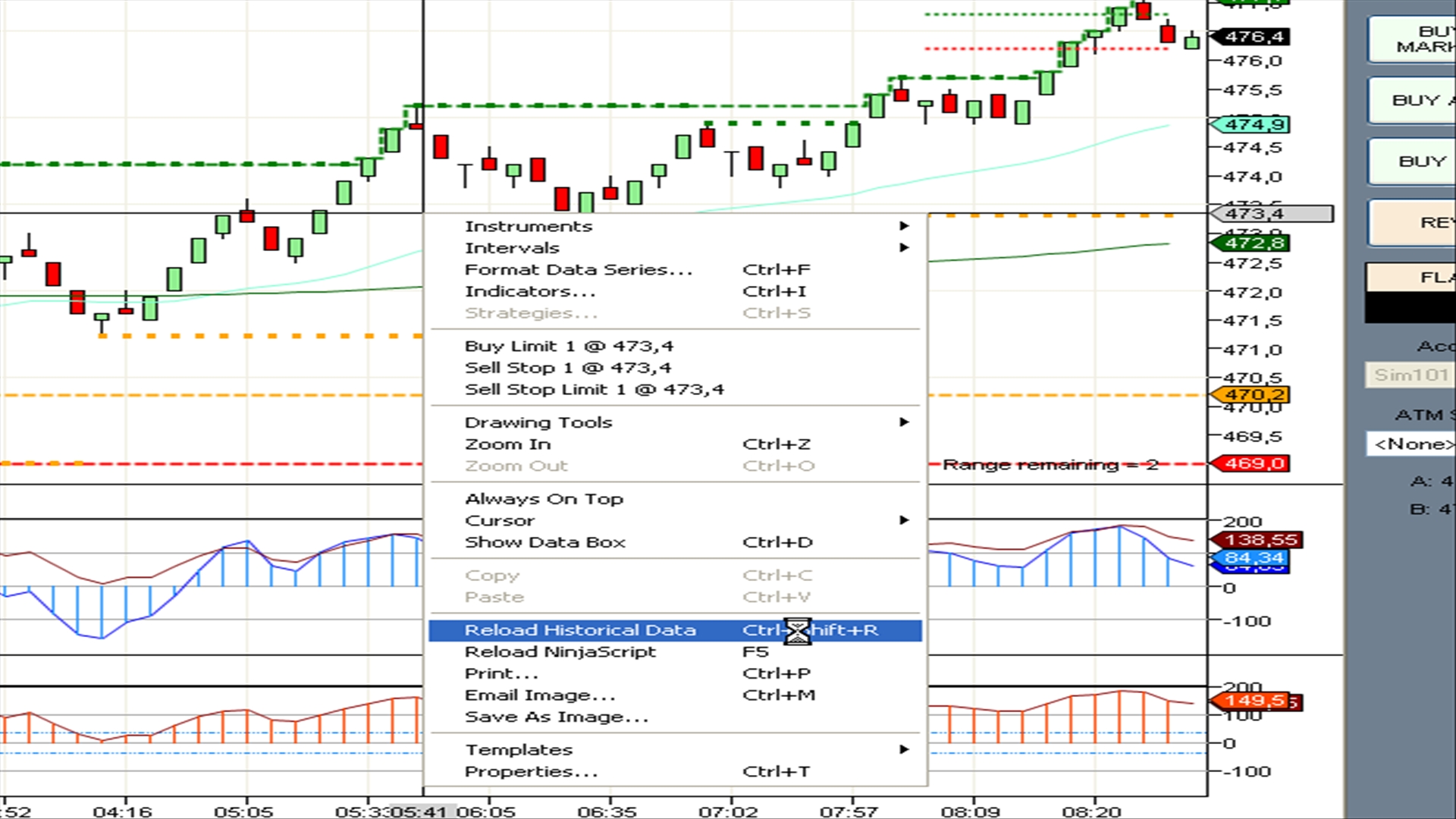Open Format Data Series dialog
Screen dimensions: 1456x819
click(x=578, y=270)
